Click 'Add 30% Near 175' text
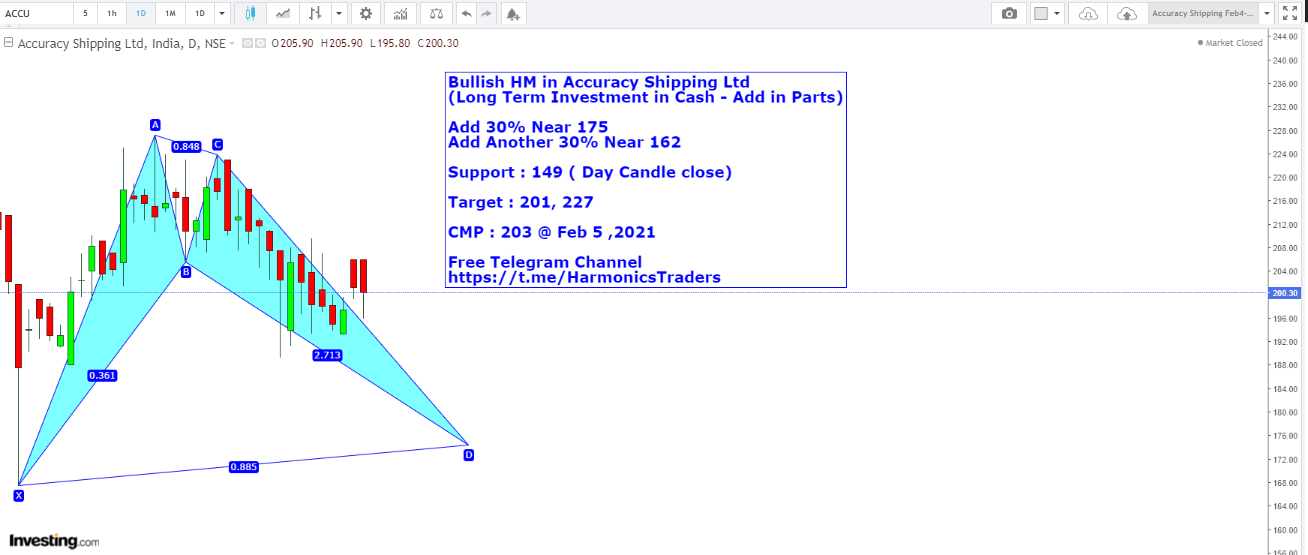This screenshot has width=1308, height=555. 528,127
